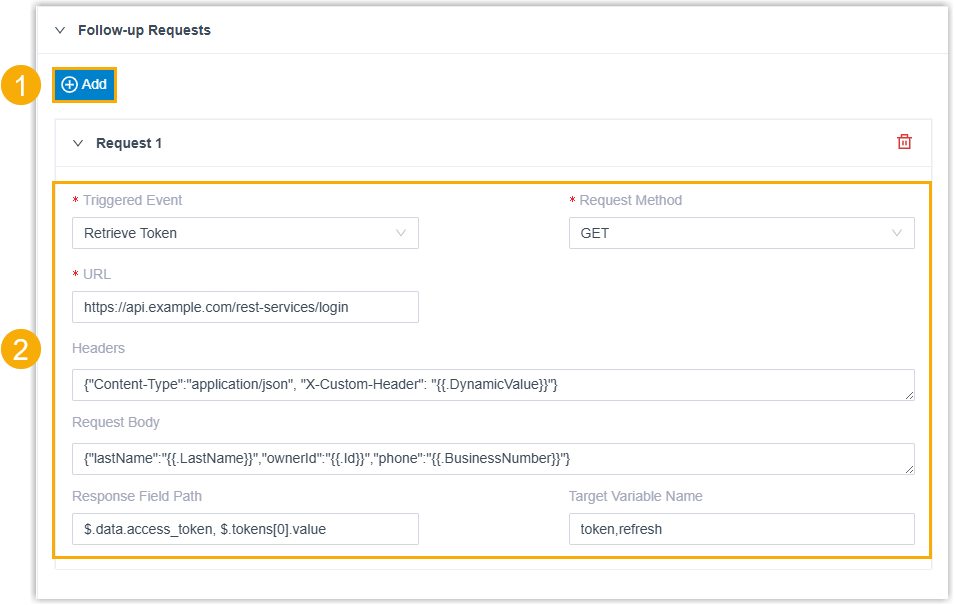Viewport: 954px width, 605px height.
Task: Delete Request 1 using the trash icon
Action: (904, 142)
